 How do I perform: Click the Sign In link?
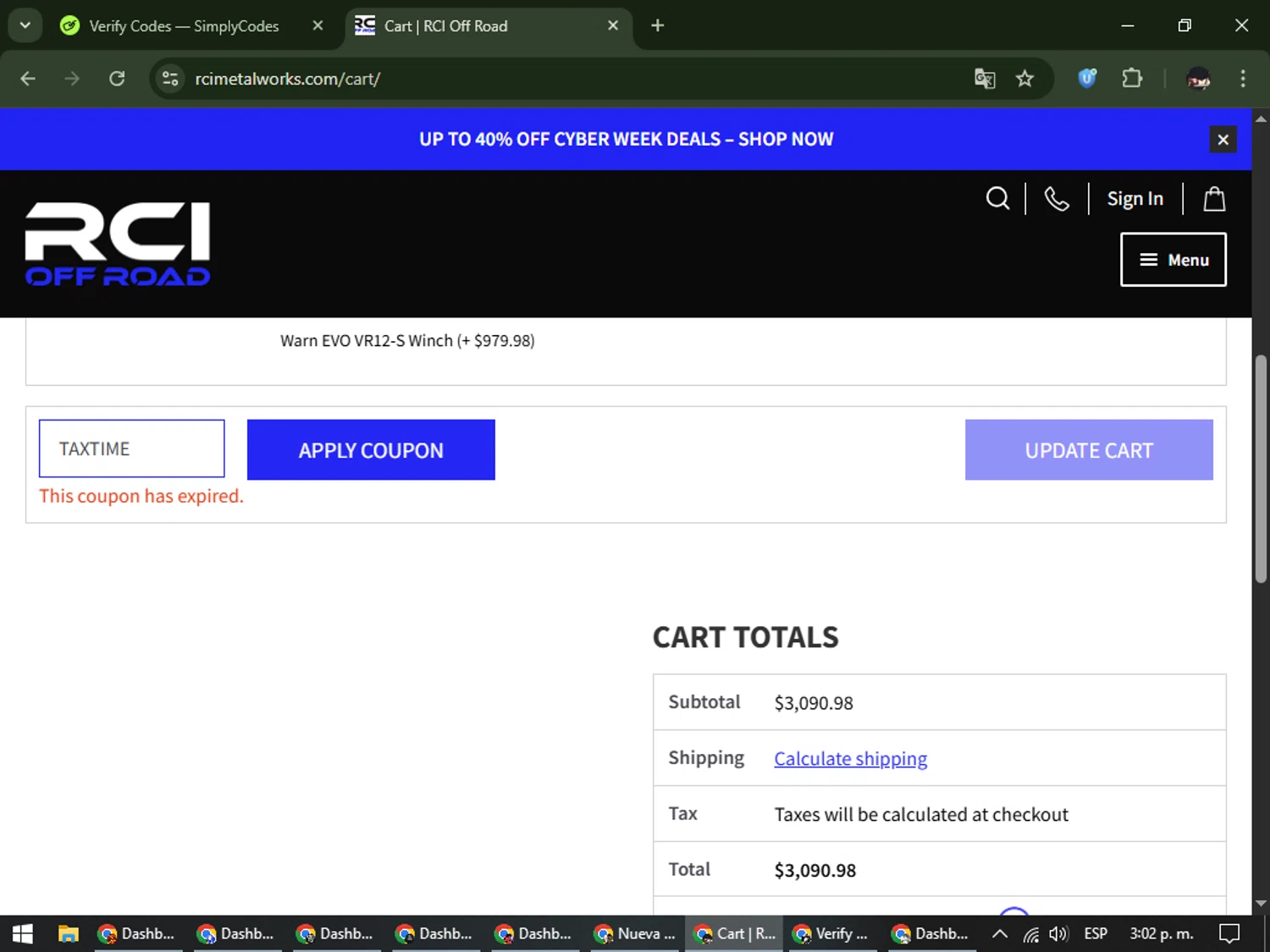1135,199
